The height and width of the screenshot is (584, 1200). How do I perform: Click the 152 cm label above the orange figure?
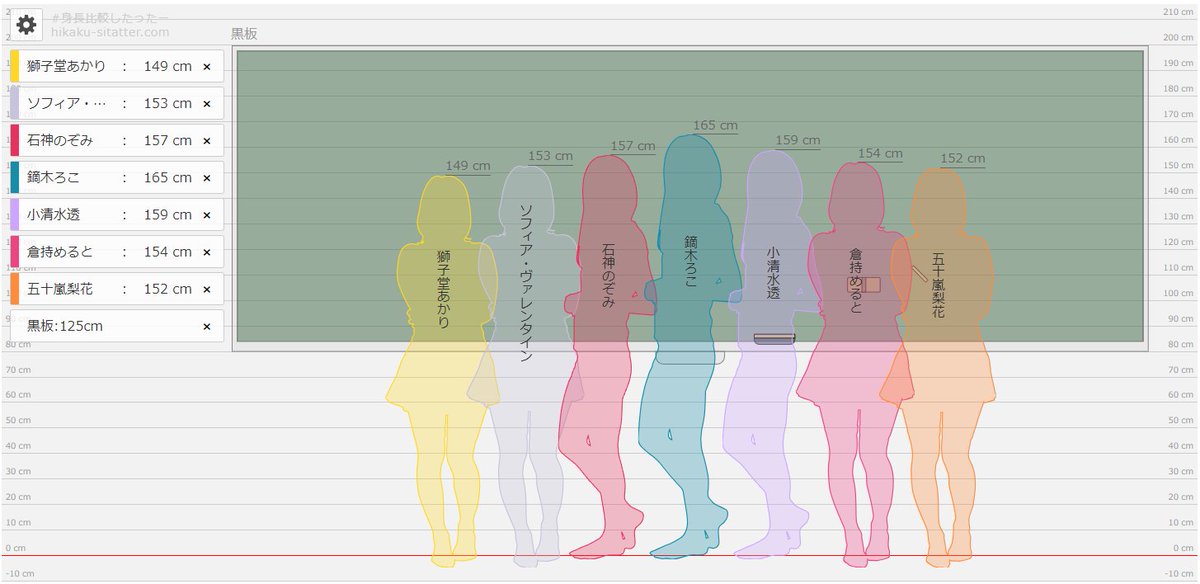(x=963, y=159)
